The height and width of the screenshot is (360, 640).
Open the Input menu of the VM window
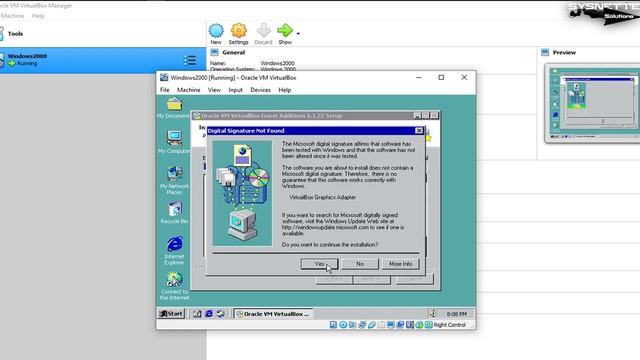click(235, 90)
